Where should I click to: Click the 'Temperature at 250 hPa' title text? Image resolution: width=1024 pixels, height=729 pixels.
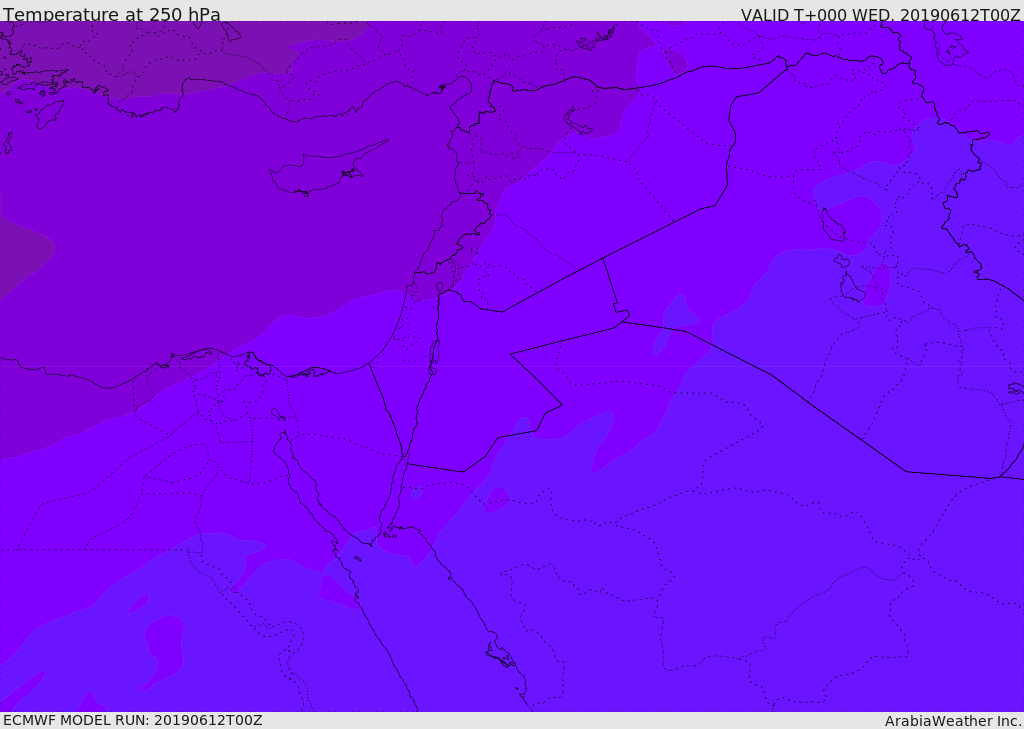pos(112,14)
